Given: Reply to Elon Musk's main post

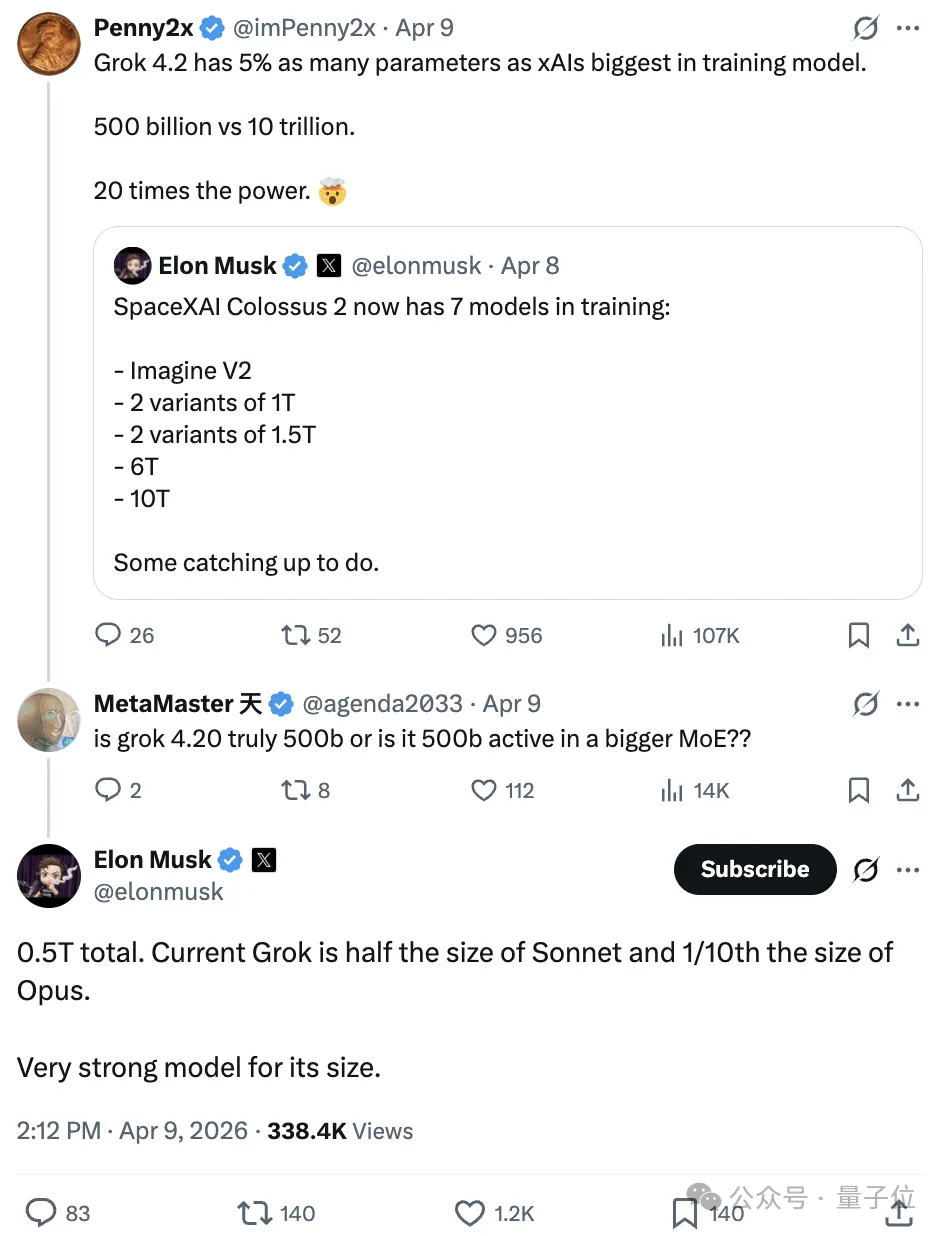Looking at the screenshot, I should [x=40, y=1213].
